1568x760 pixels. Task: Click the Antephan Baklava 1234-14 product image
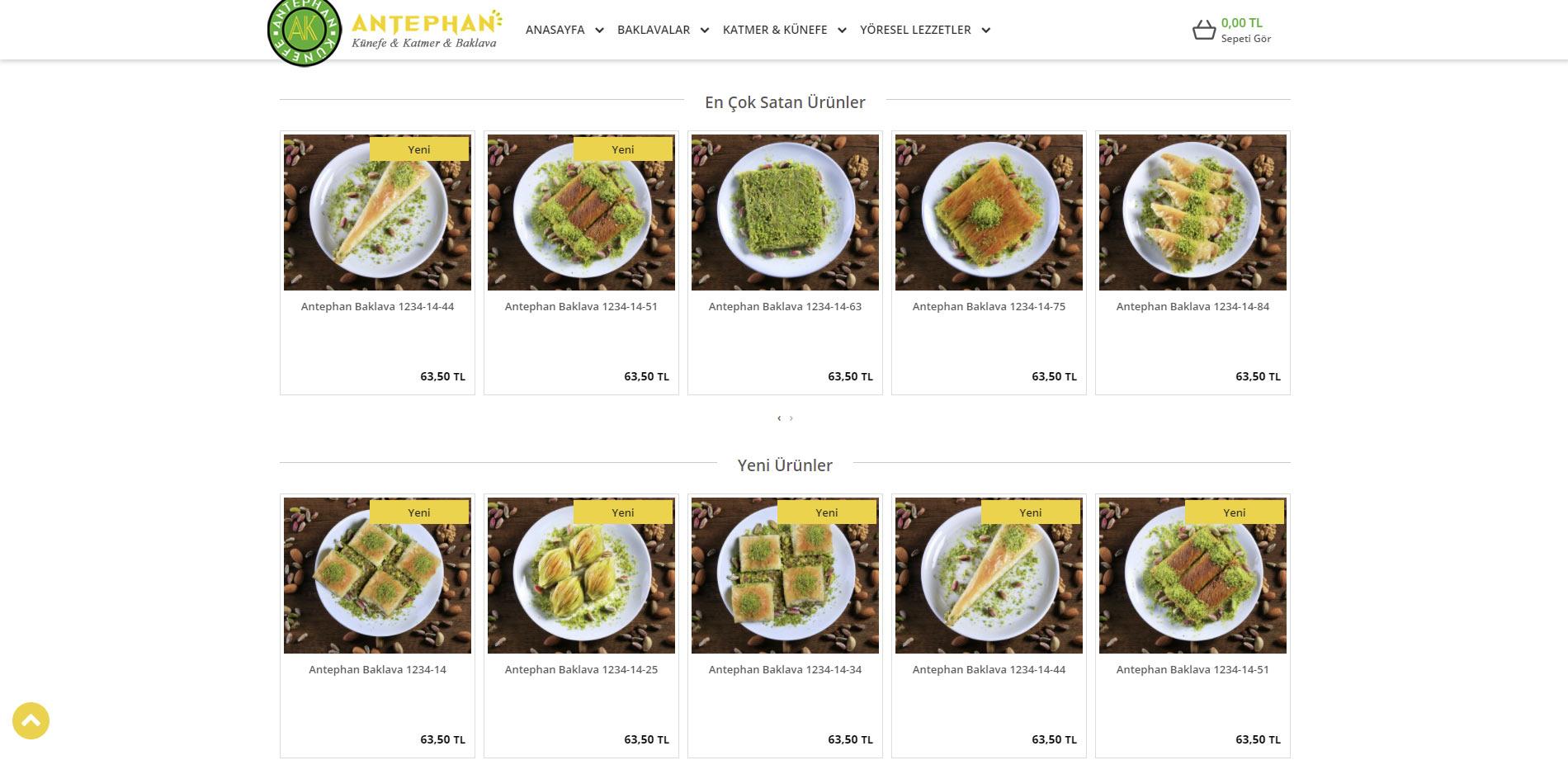click(377, 575)
